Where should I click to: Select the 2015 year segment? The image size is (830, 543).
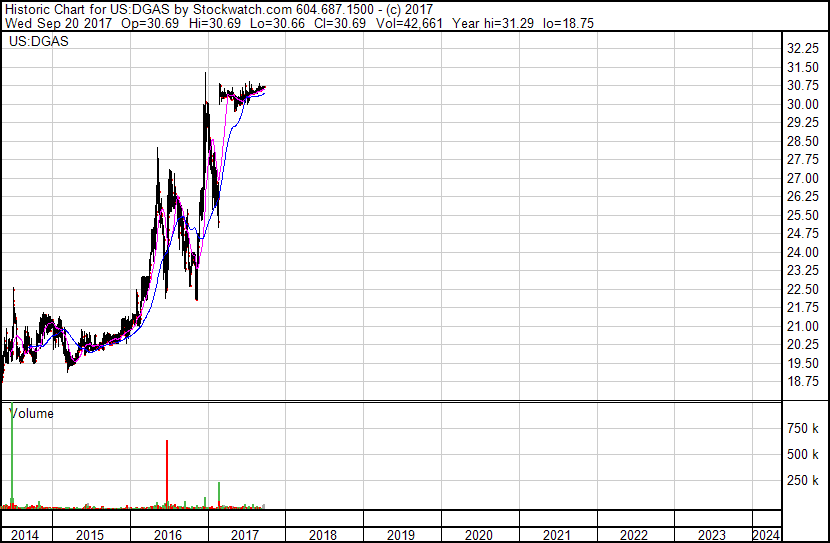point(90,535)
